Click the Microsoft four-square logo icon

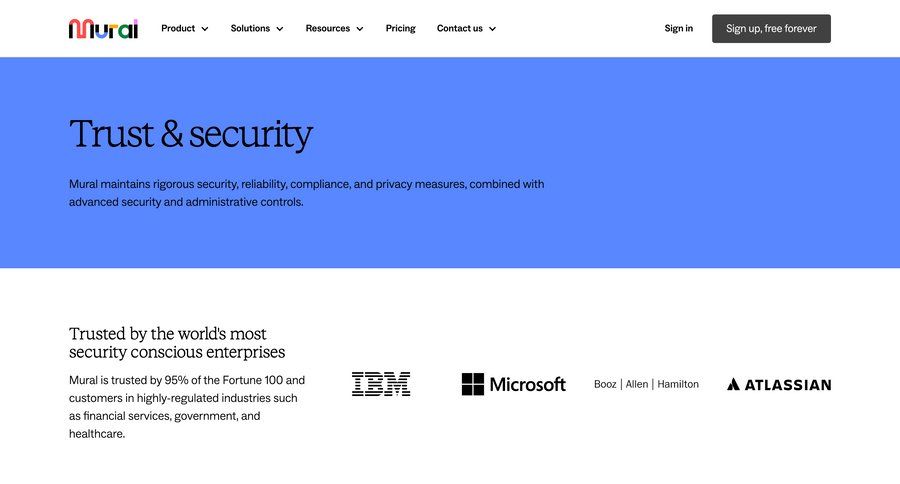coord(473,384)
